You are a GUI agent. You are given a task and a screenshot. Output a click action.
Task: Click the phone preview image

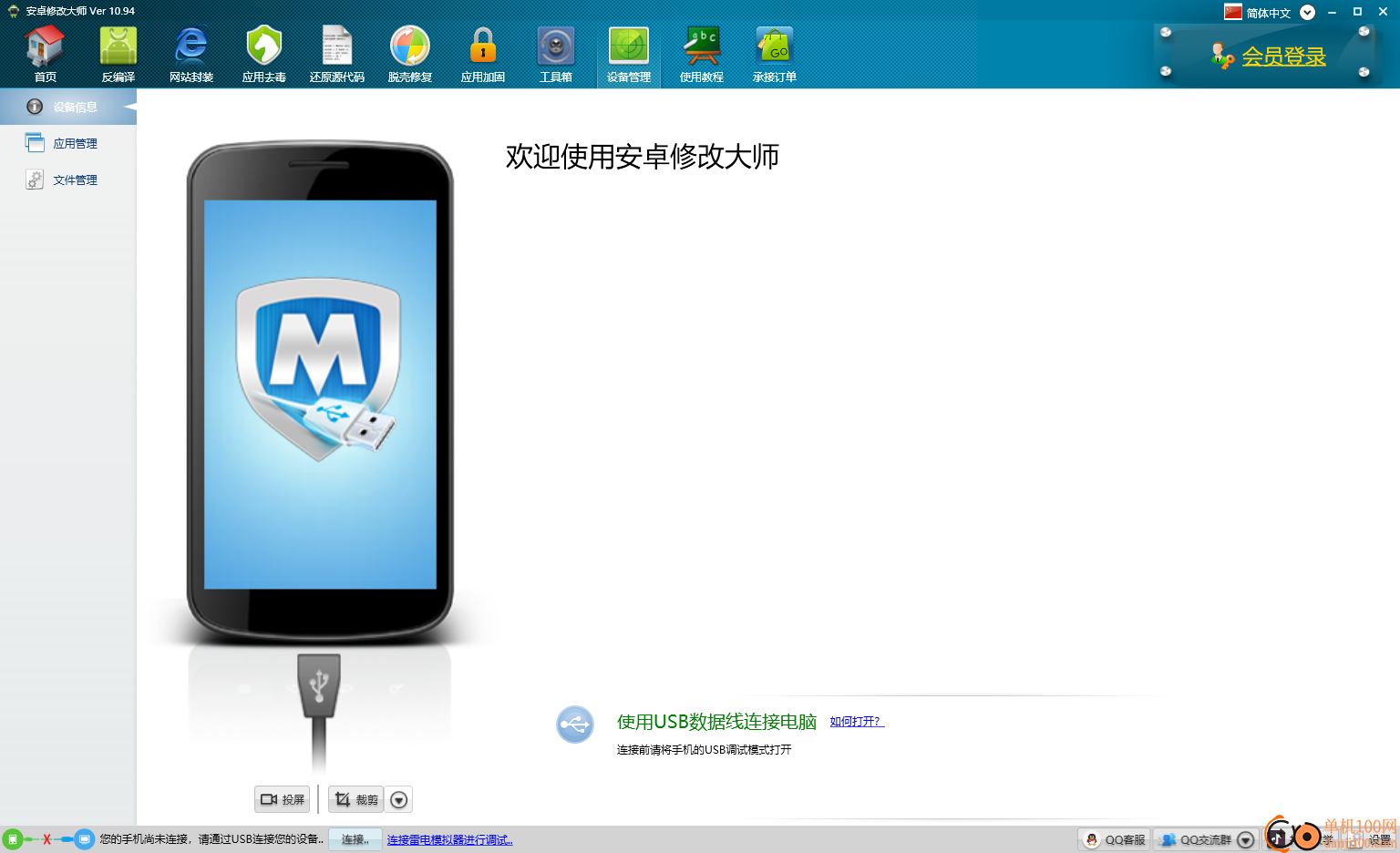[320, 393]
